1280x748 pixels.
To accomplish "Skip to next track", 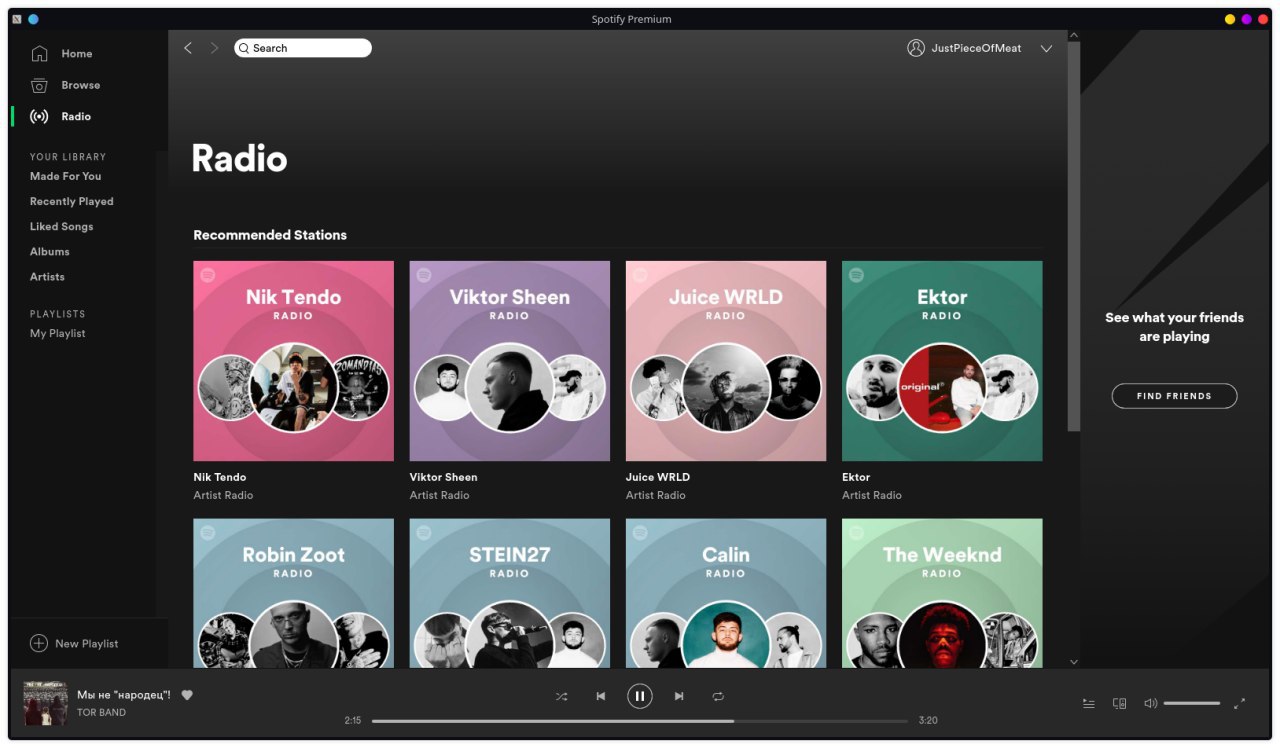I will (679, 696).
